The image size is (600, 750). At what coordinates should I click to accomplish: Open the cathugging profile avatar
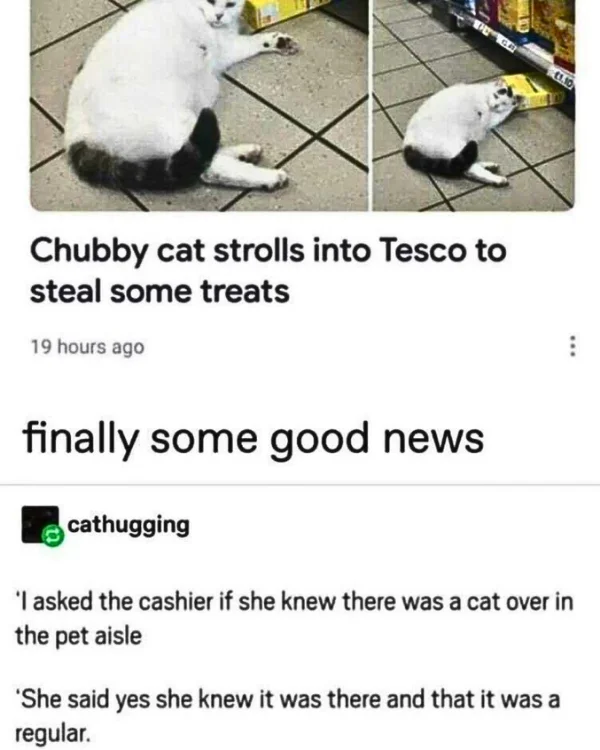(40, 524)
